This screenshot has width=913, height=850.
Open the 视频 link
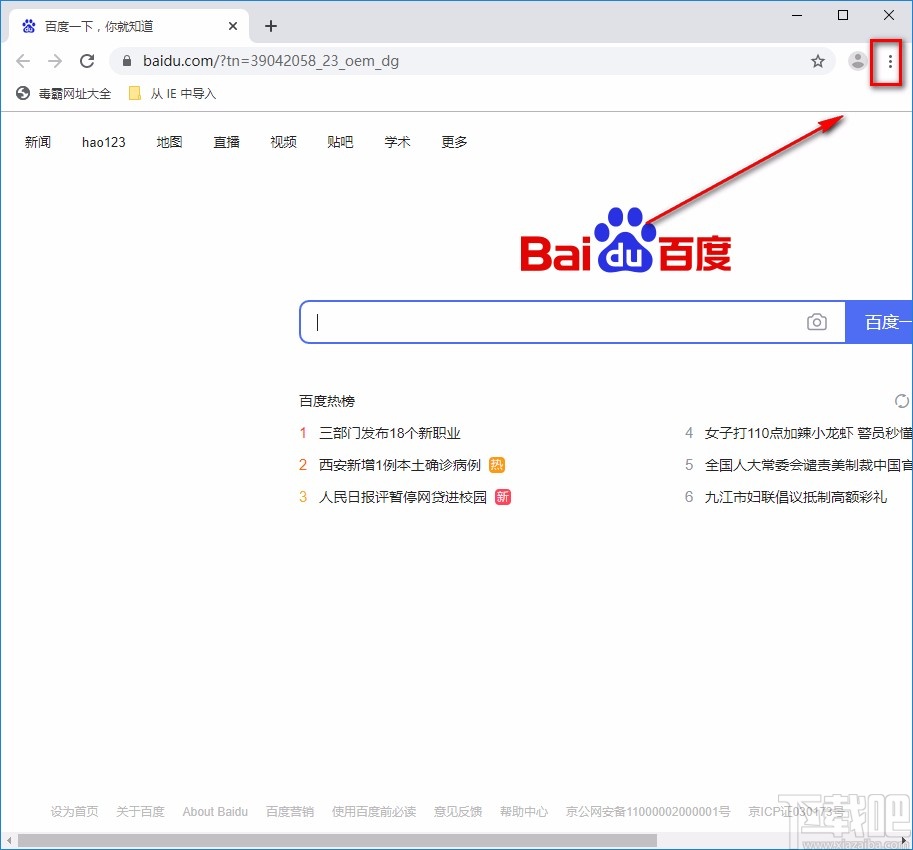coord(284,142)
